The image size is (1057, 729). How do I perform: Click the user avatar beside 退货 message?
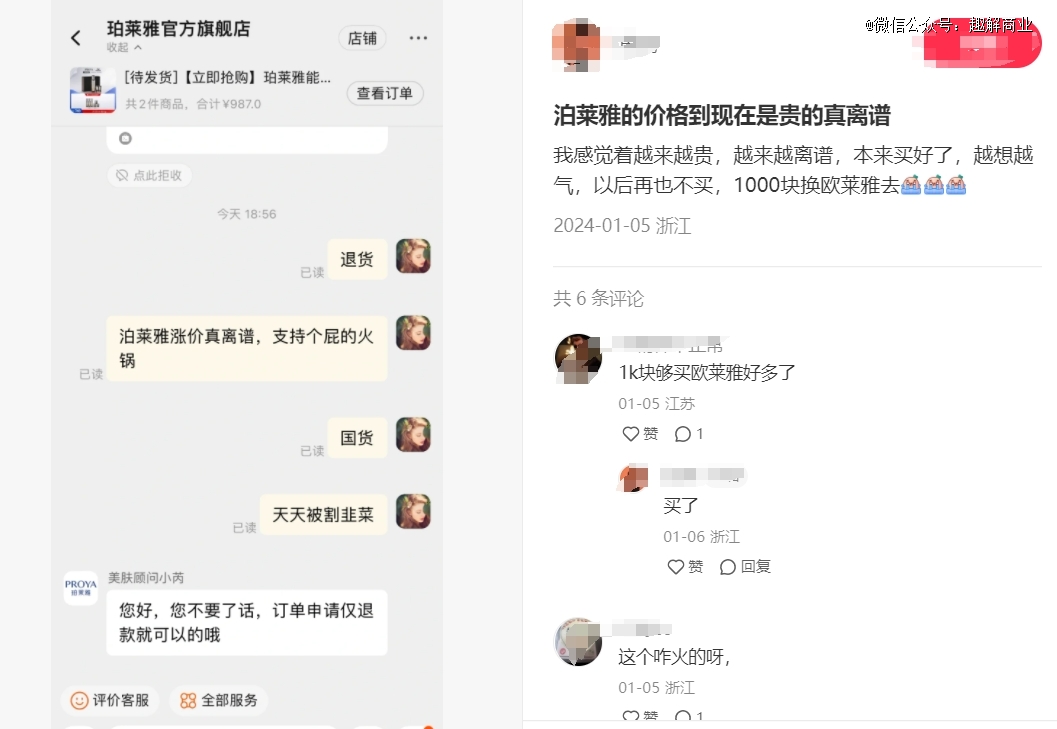(x=413, y=256)
